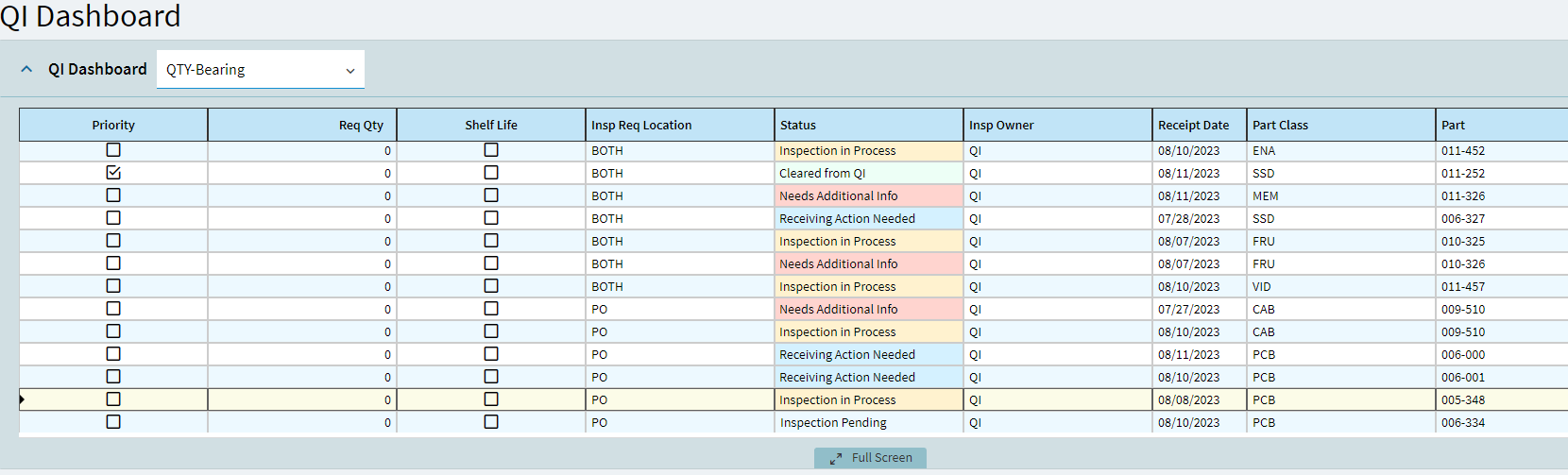Select the Cleared from QI status cell
The image size is (1568, 475).
coord(868,174)
